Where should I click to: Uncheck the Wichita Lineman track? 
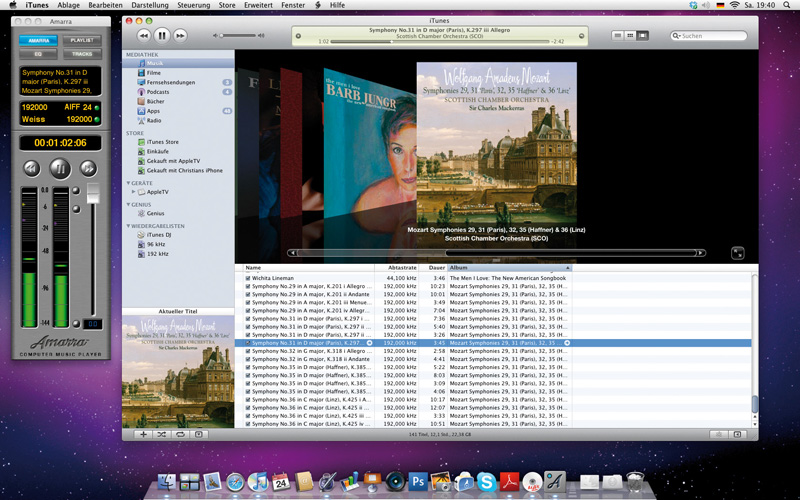click(x=248, y=278)
